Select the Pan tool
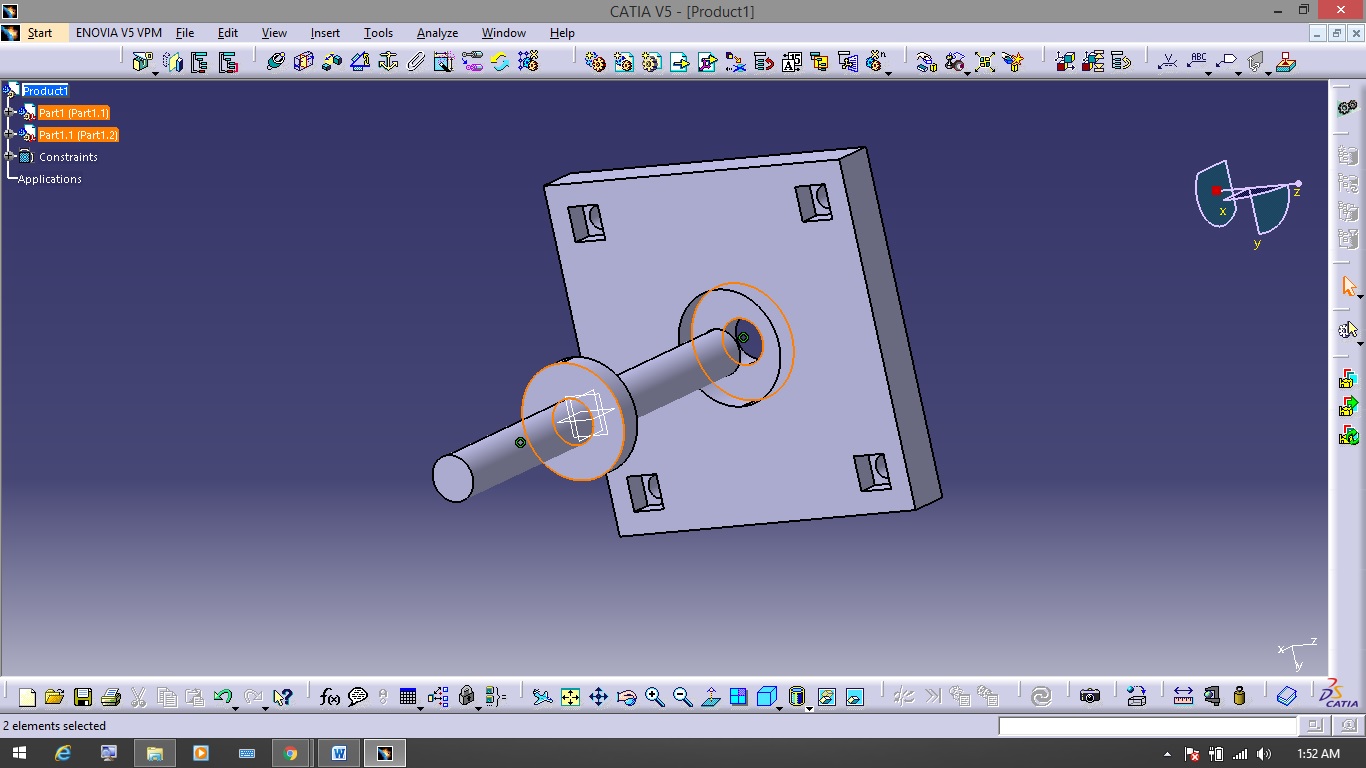The width and height of the screenshot is (1366, 768). point(598,696)
